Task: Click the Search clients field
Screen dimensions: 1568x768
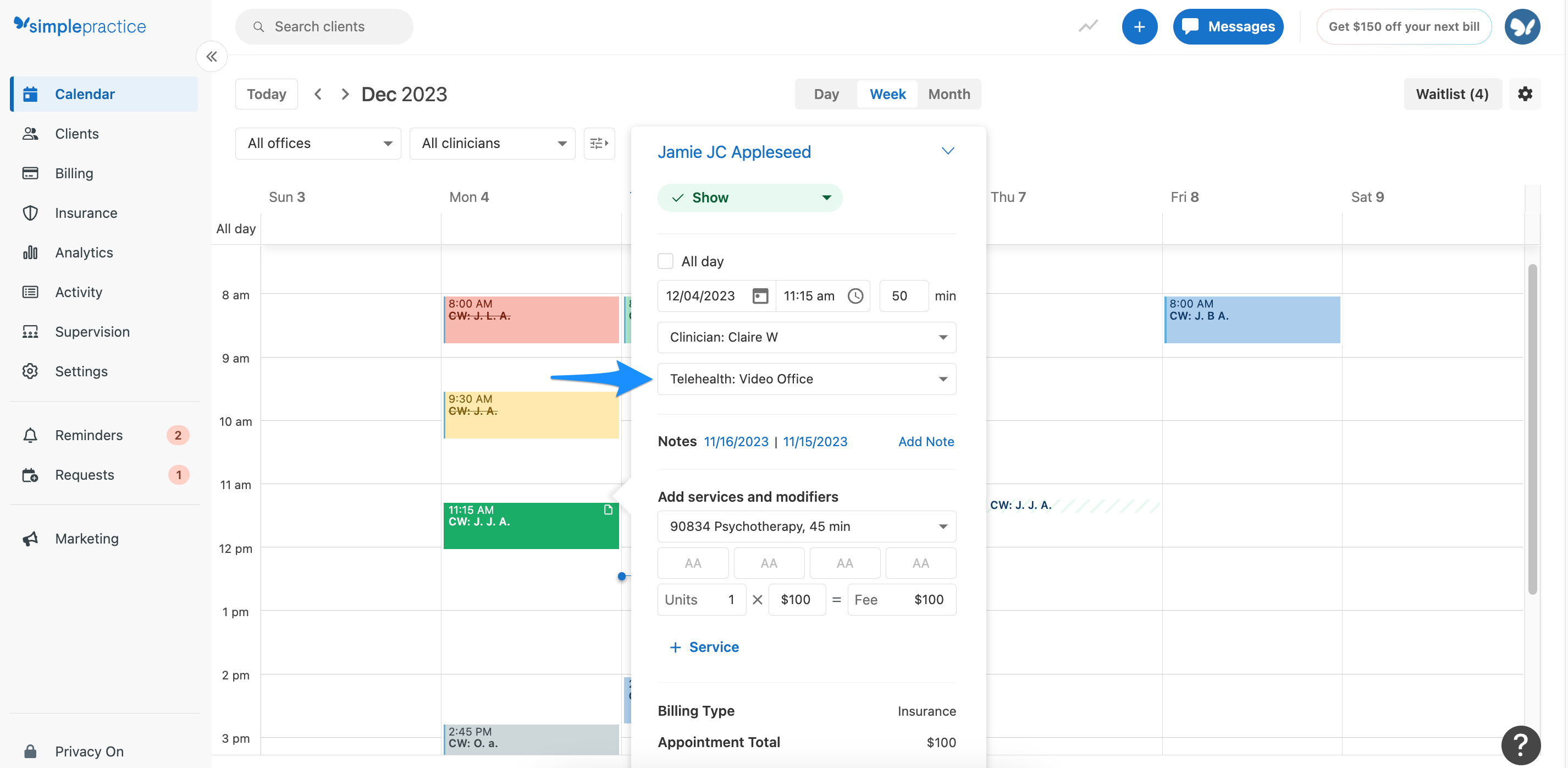Action: click(324, 26)
